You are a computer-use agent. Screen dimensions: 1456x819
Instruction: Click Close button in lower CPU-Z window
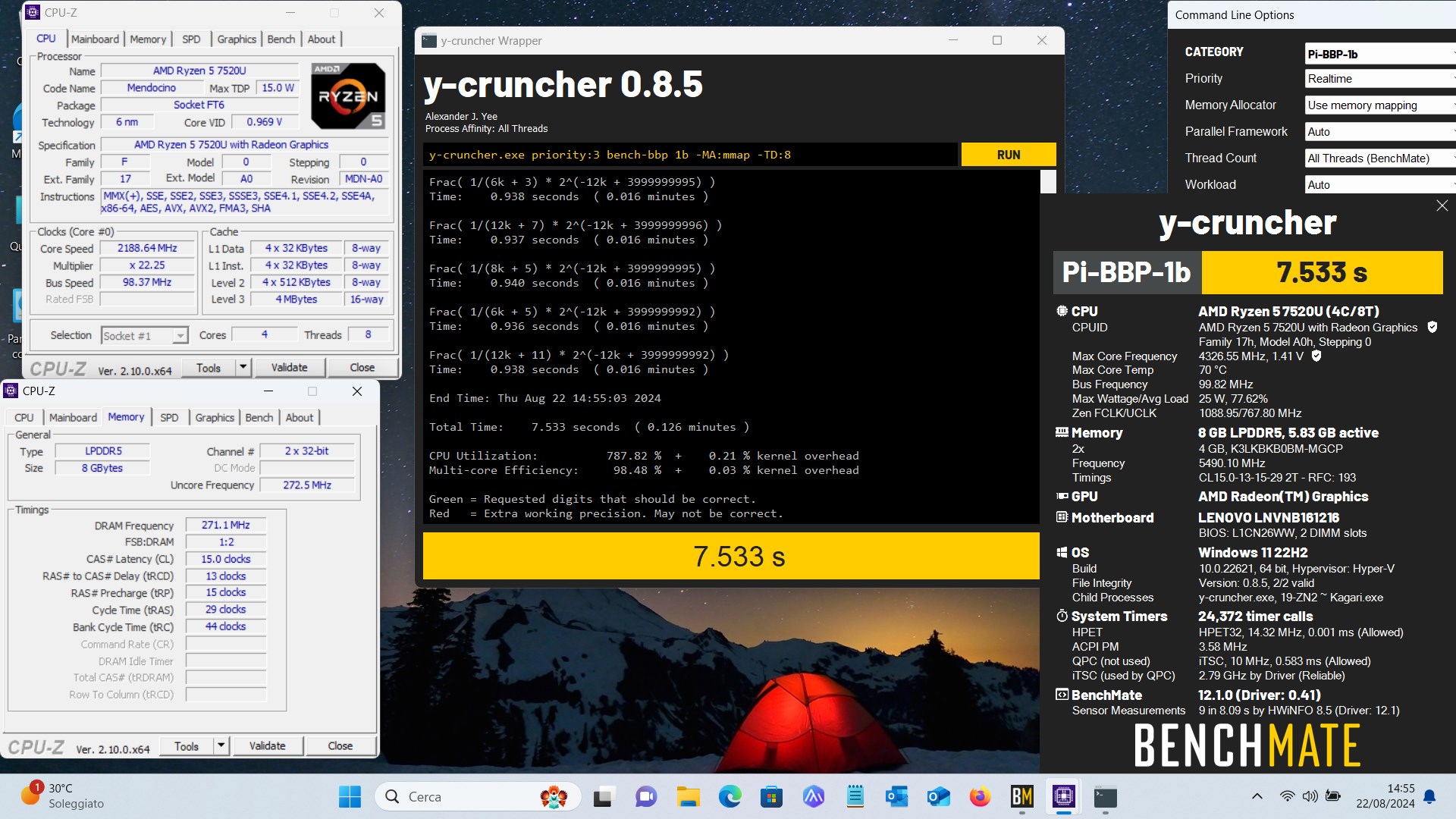click(340, 746)
